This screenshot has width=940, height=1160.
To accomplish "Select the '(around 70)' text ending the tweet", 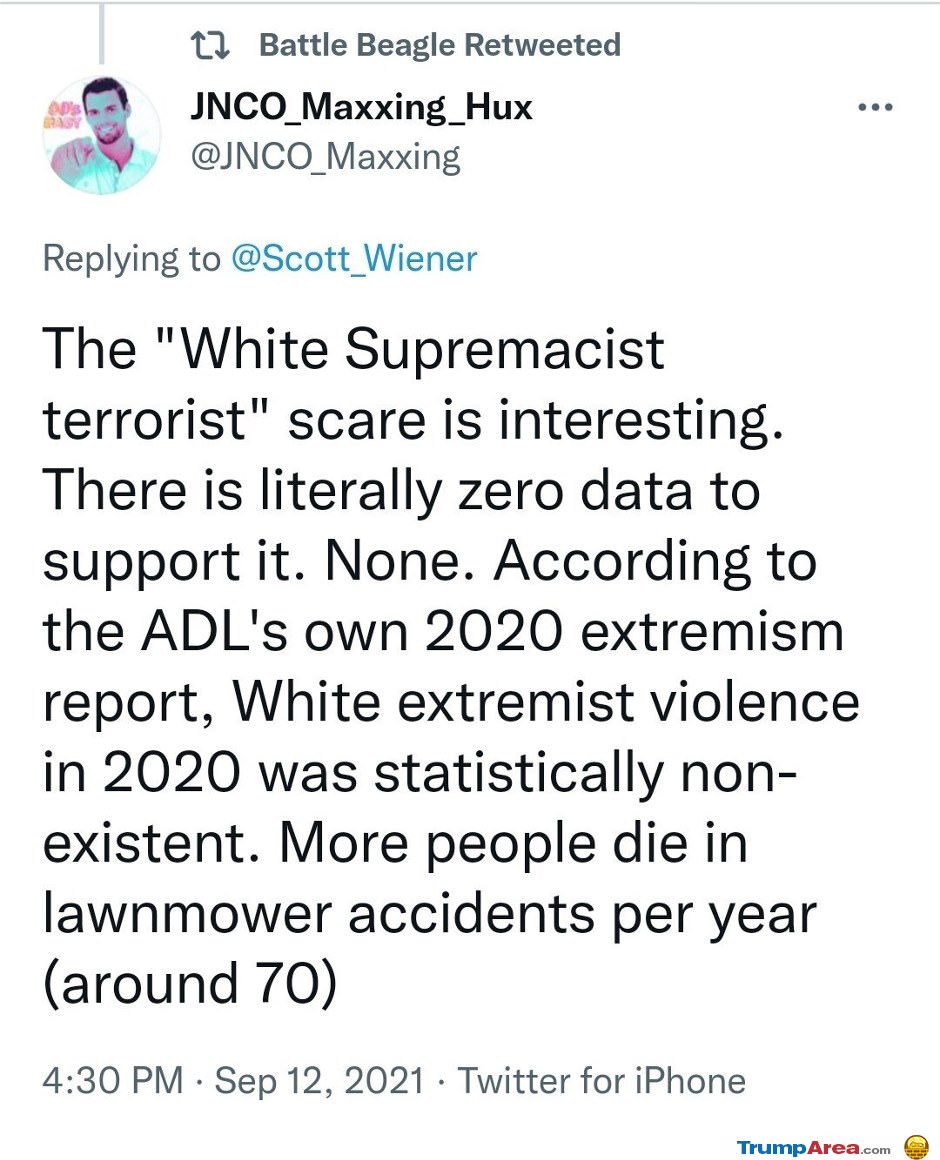I will tap(190, 984).
